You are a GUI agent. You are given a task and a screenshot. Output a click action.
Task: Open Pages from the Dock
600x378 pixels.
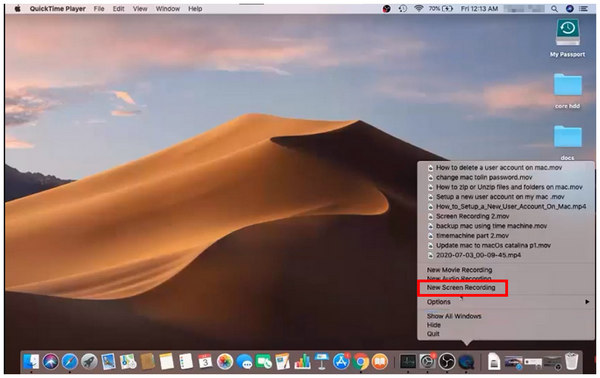(x=283, y=362)
